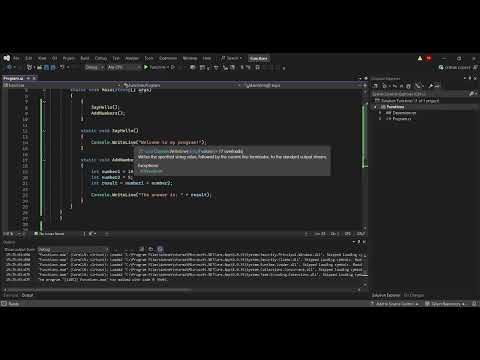This screenshot has width=480, height=360.
Task: Open the Window menu
Action: 190,58
